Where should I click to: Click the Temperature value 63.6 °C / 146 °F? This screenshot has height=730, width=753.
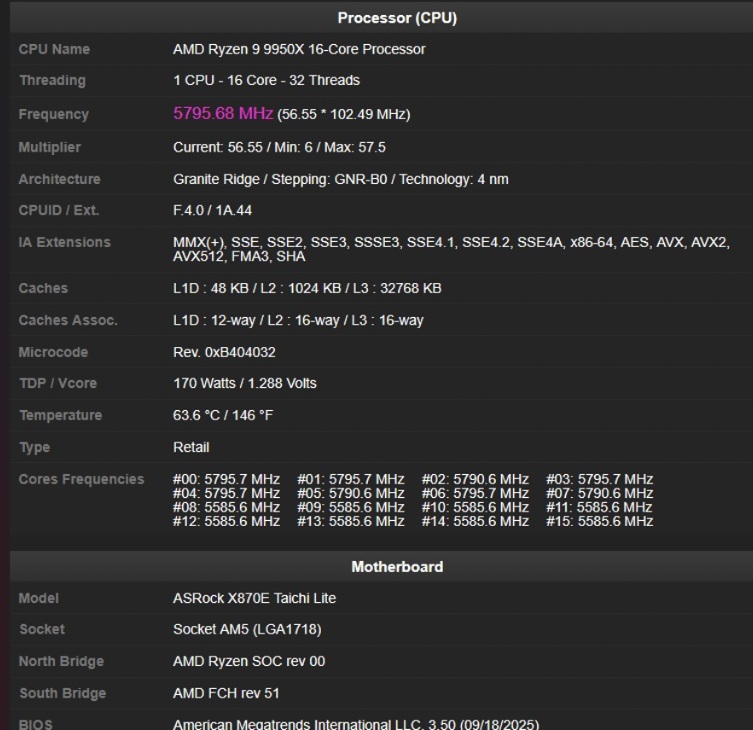pos(223,415)
